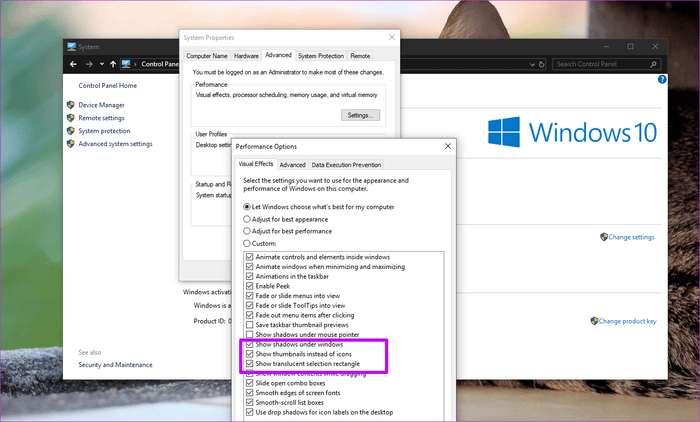Click shield icon next to Advanced system settings

[70, 143]
